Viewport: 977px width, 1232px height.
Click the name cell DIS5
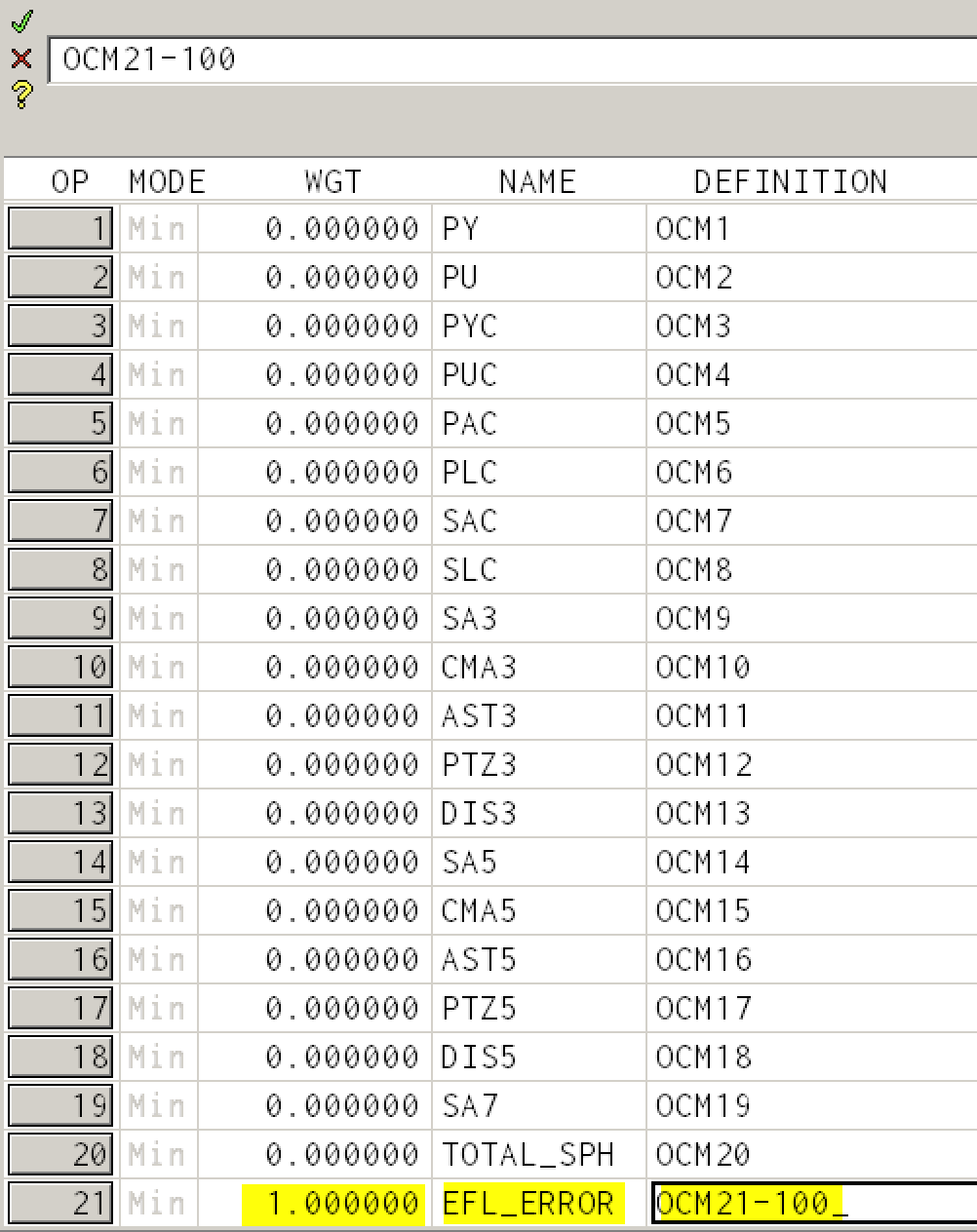click(539, 1057)
